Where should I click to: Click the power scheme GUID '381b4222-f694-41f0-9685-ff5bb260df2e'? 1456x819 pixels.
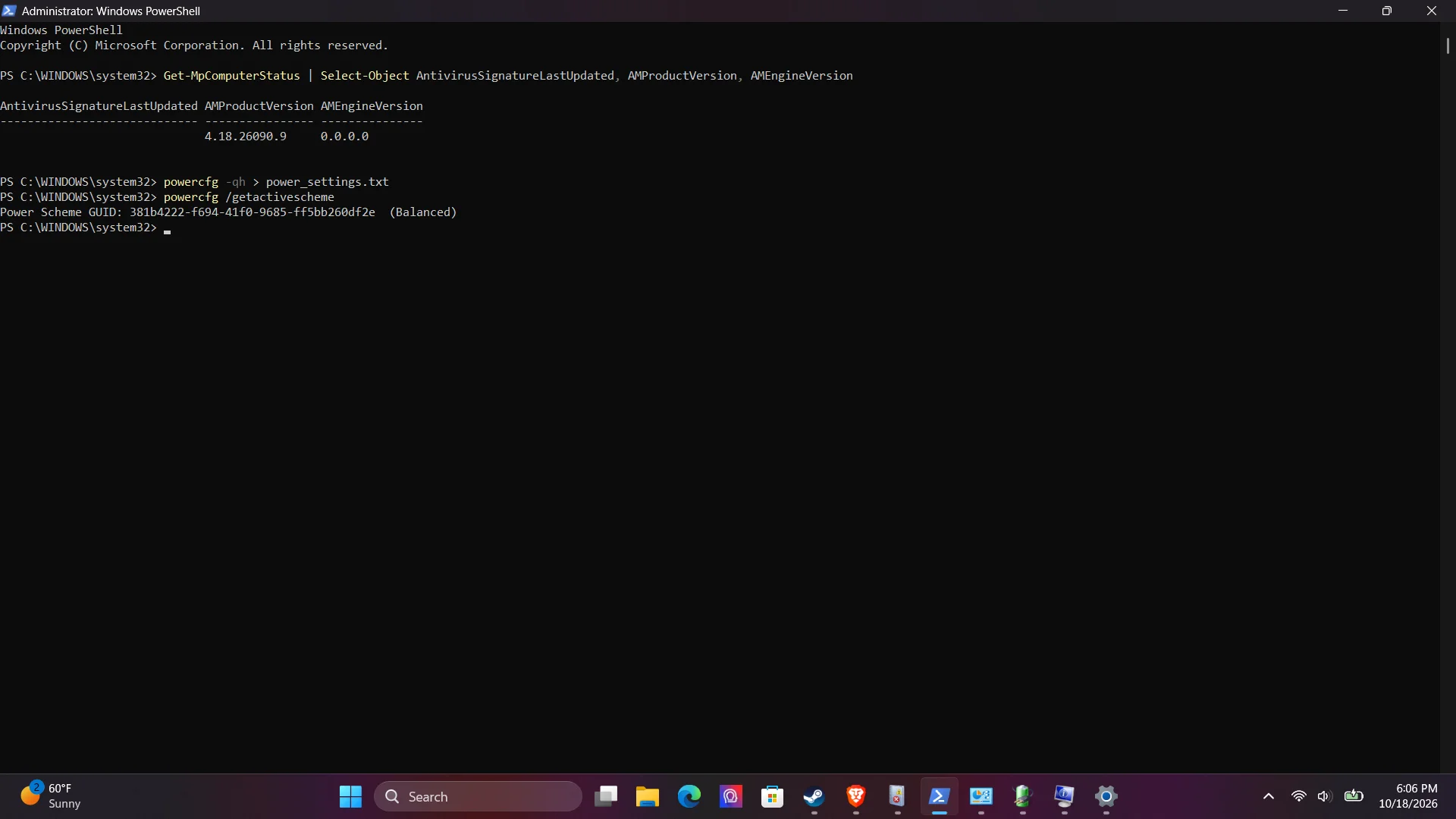pyautogui.click(x=253, y=212)
